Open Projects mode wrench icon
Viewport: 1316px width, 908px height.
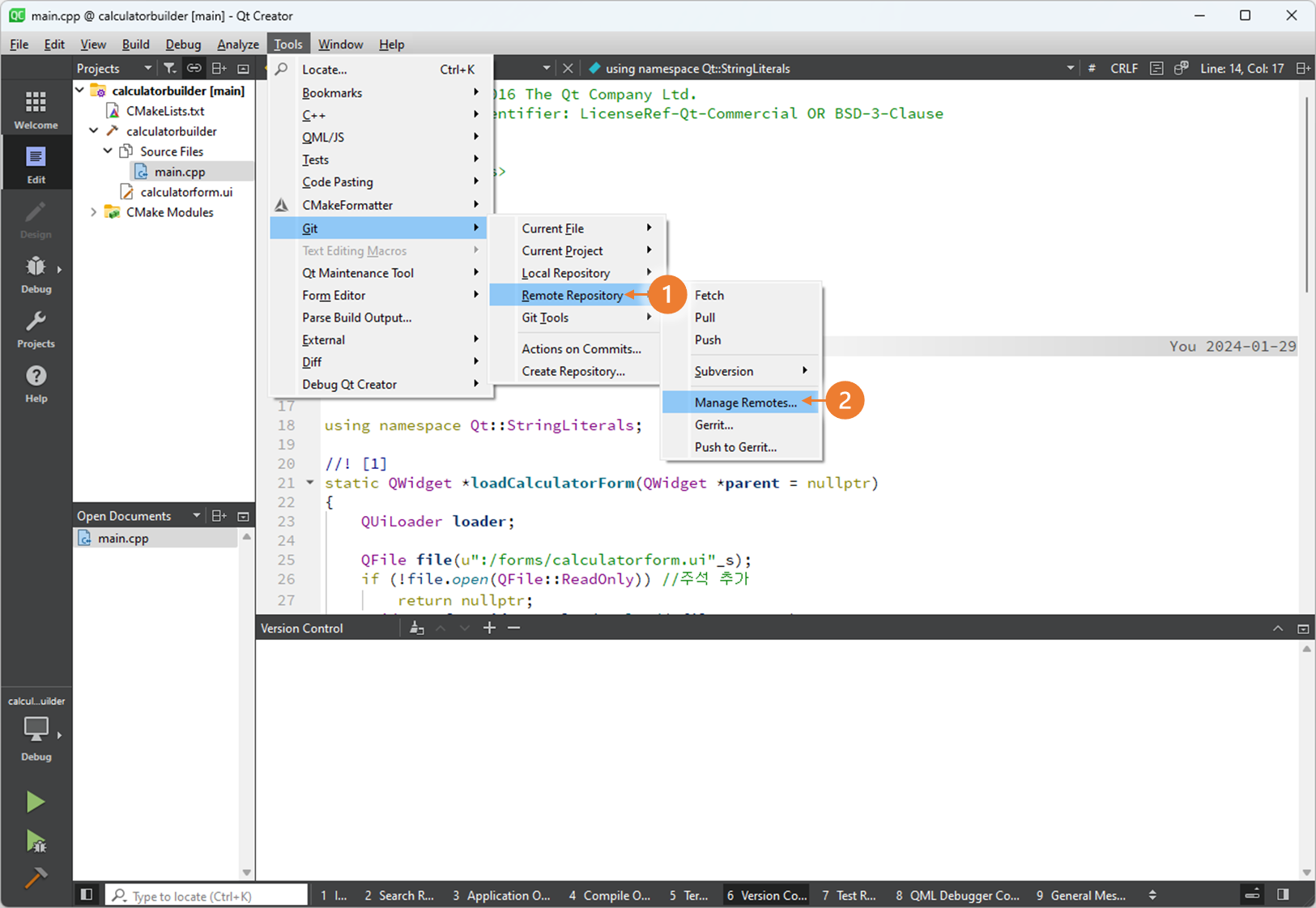pyautogui.click(x=36, y=330)
